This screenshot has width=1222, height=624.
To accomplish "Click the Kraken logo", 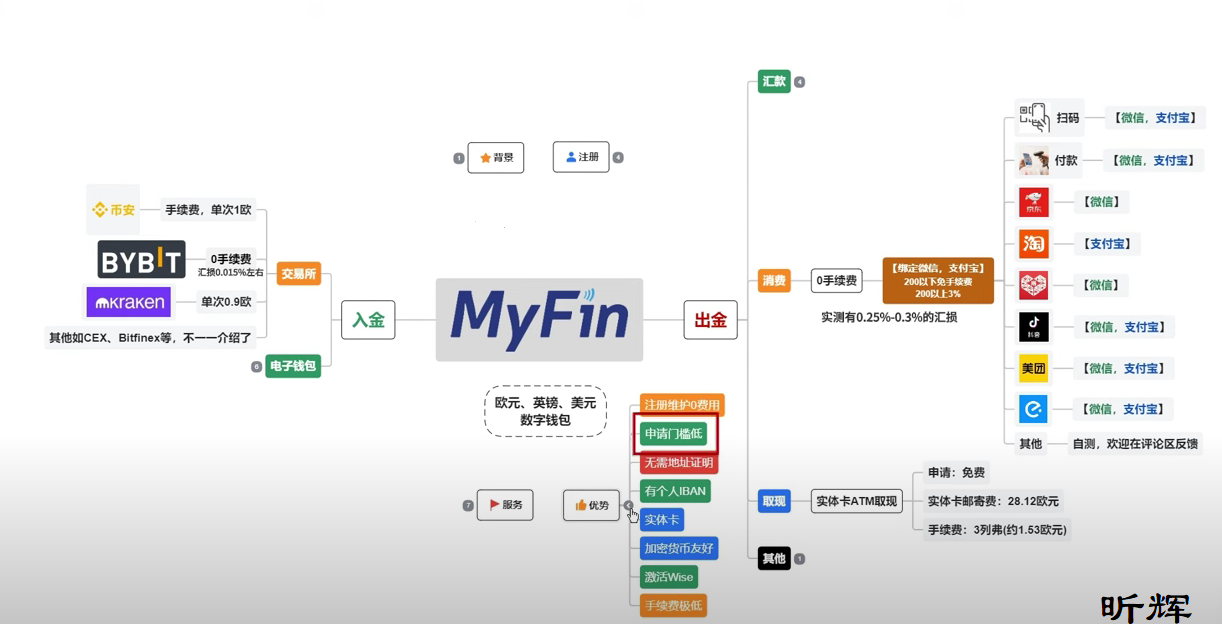I will coord(129,301).
